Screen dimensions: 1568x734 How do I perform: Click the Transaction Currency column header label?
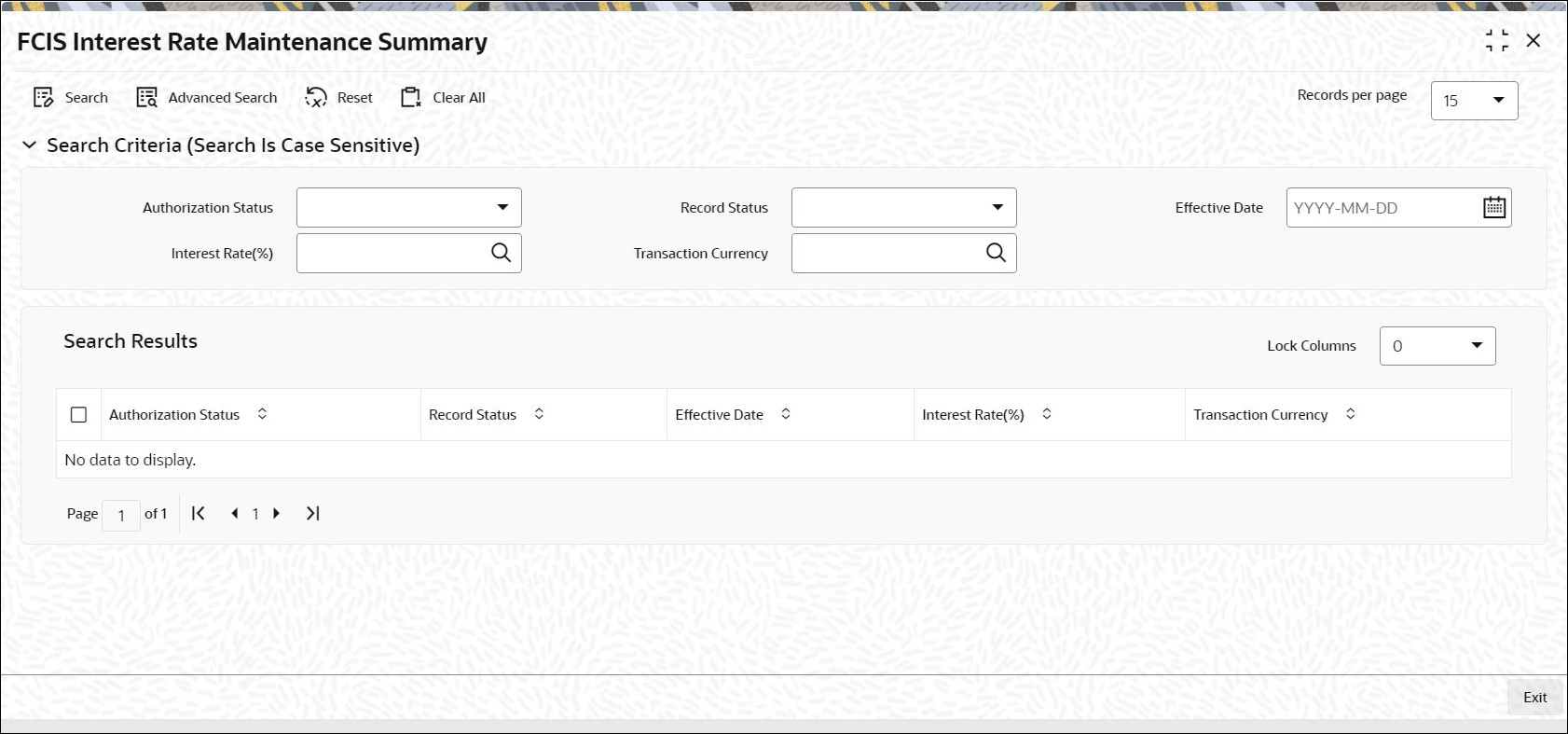coord(1260,415)
